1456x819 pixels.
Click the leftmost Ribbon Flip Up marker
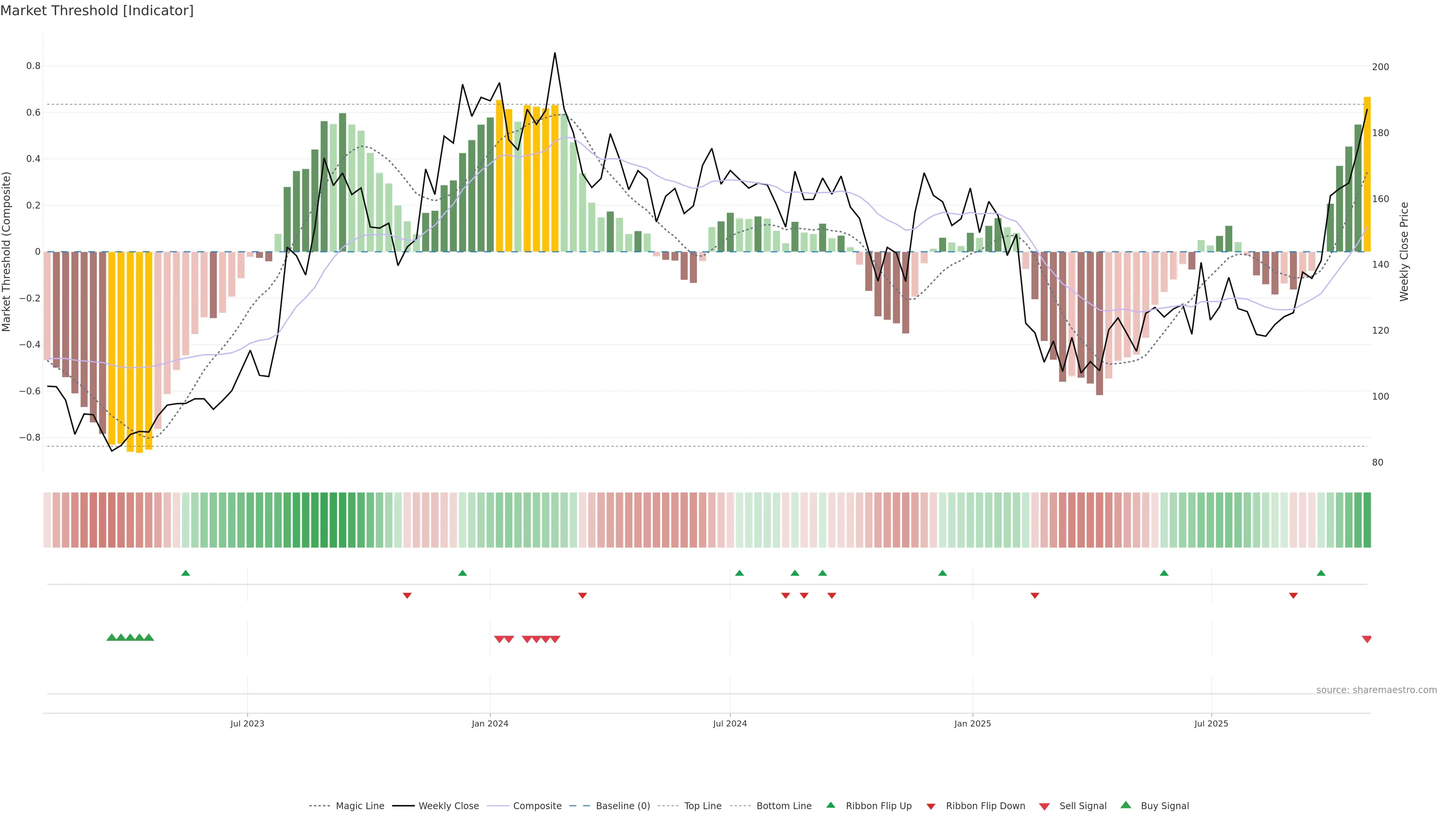185,573
